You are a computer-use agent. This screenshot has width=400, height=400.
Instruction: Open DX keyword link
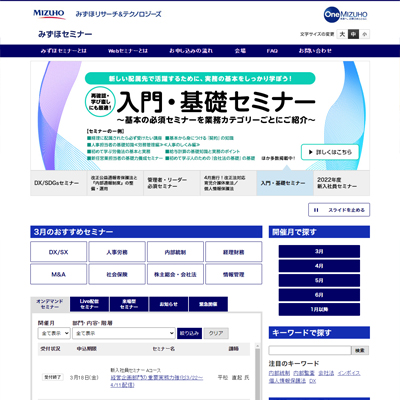(x=312, y=381)
